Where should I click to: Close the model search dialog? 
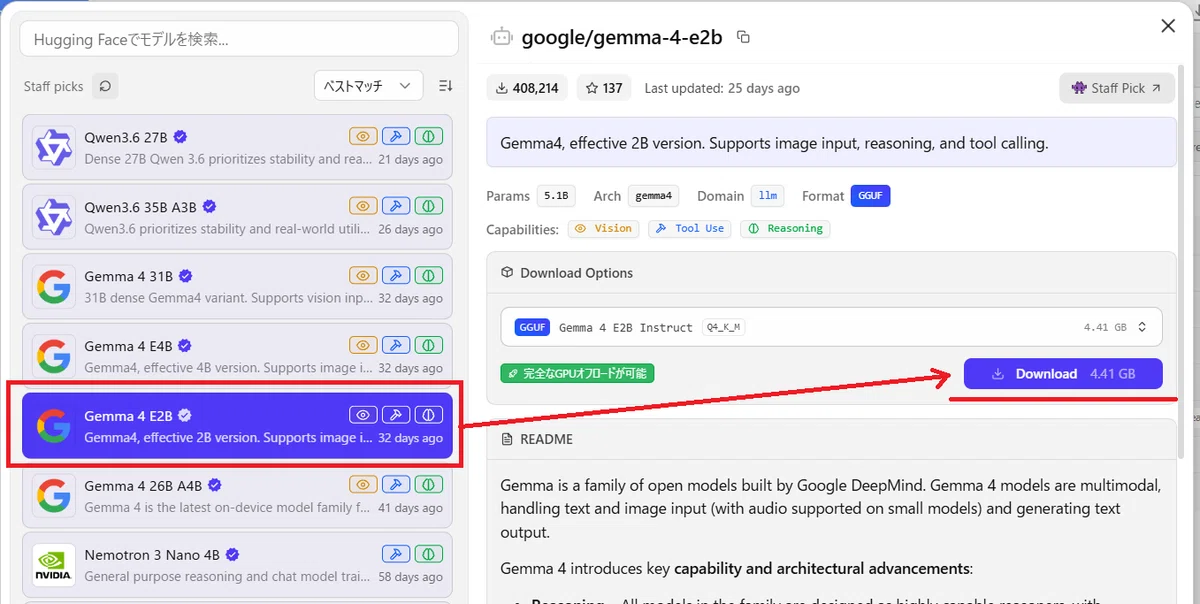(1168, 26)
